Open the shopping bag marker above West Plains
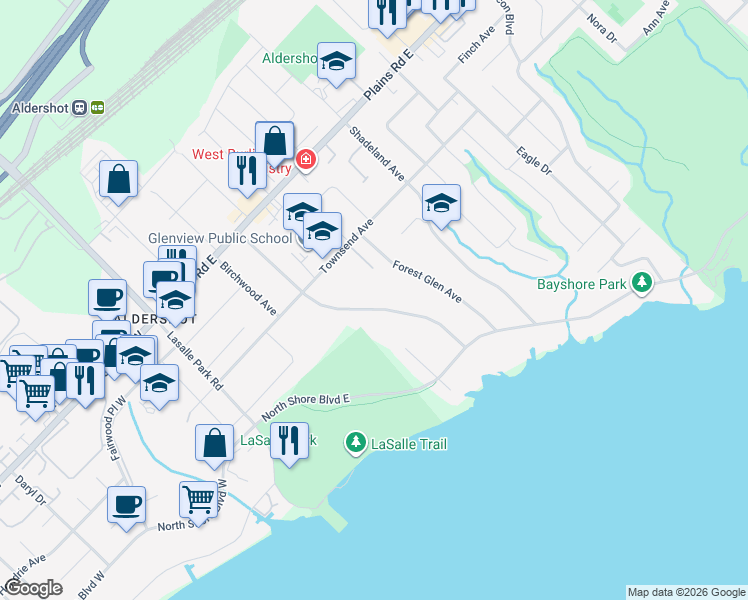748x600 pixels. click(x=274, y=140)
